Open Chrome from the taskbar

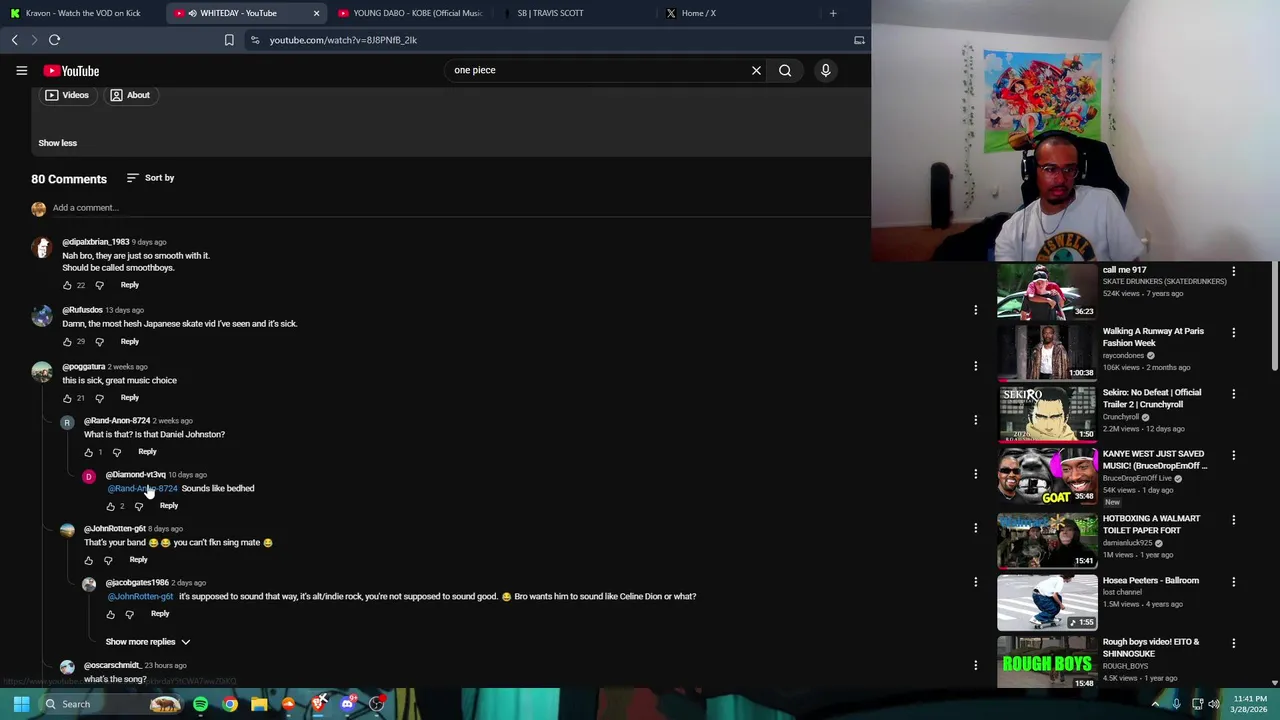230,704
